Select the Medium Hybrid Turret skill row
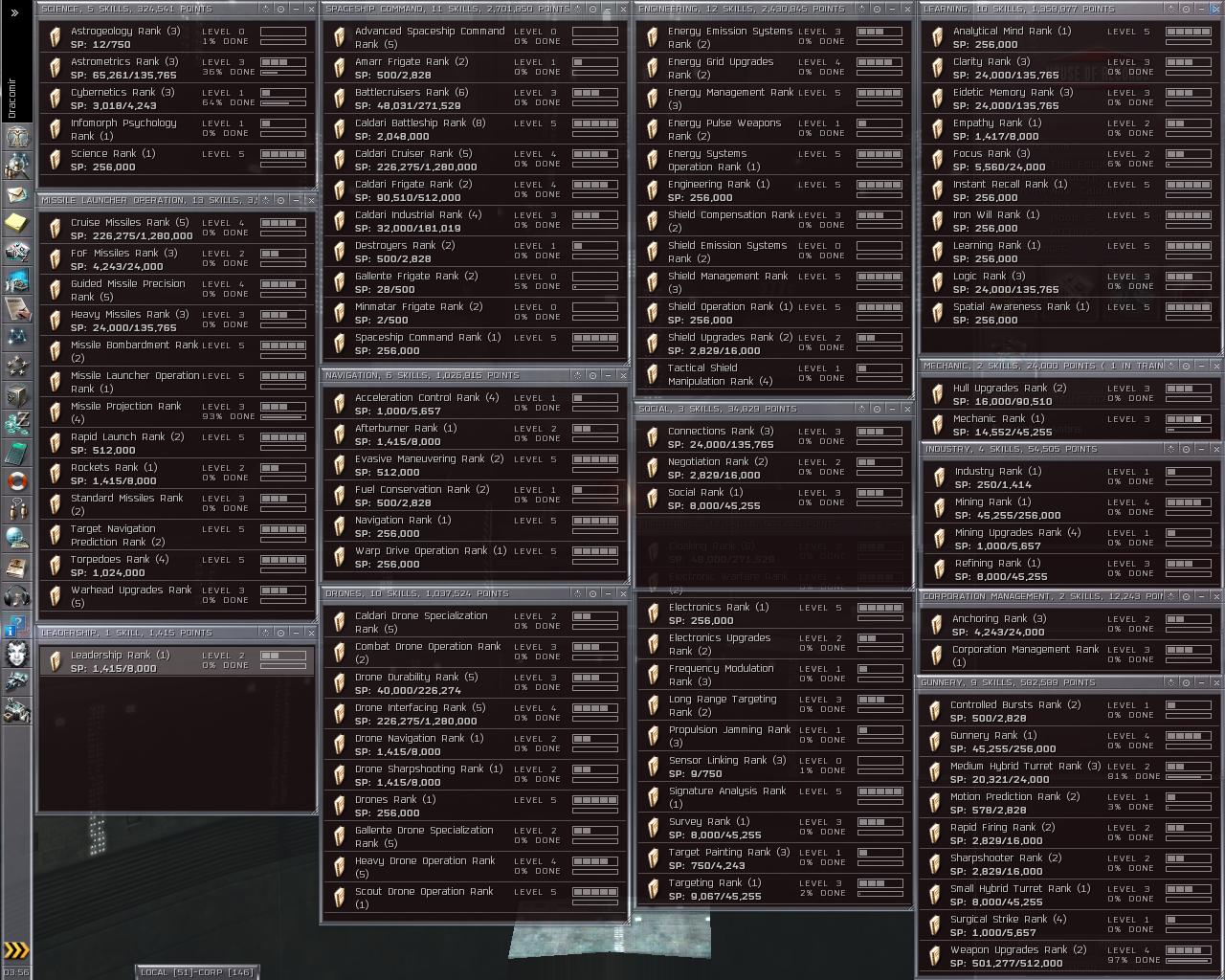This screenshot has width=1225, height=980. (x=1069, y=772)
